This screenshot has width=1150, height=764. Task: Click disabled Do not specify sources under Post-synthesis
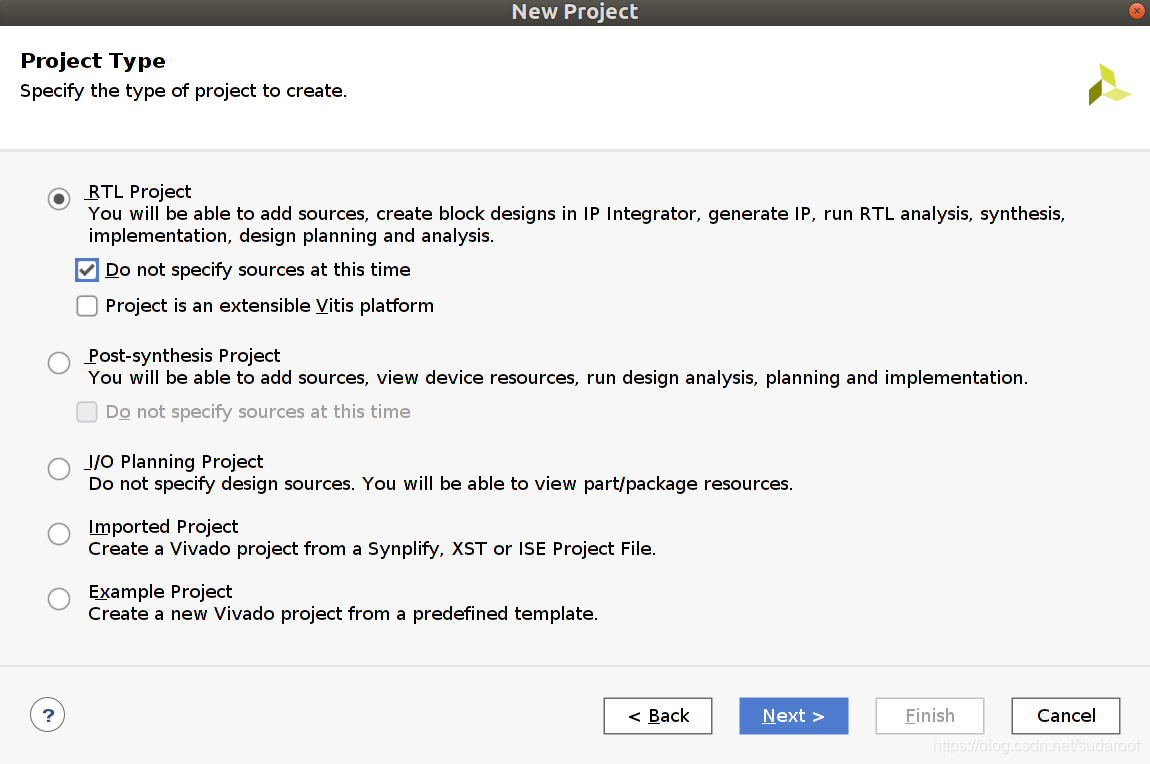click(x=87, y=412)
